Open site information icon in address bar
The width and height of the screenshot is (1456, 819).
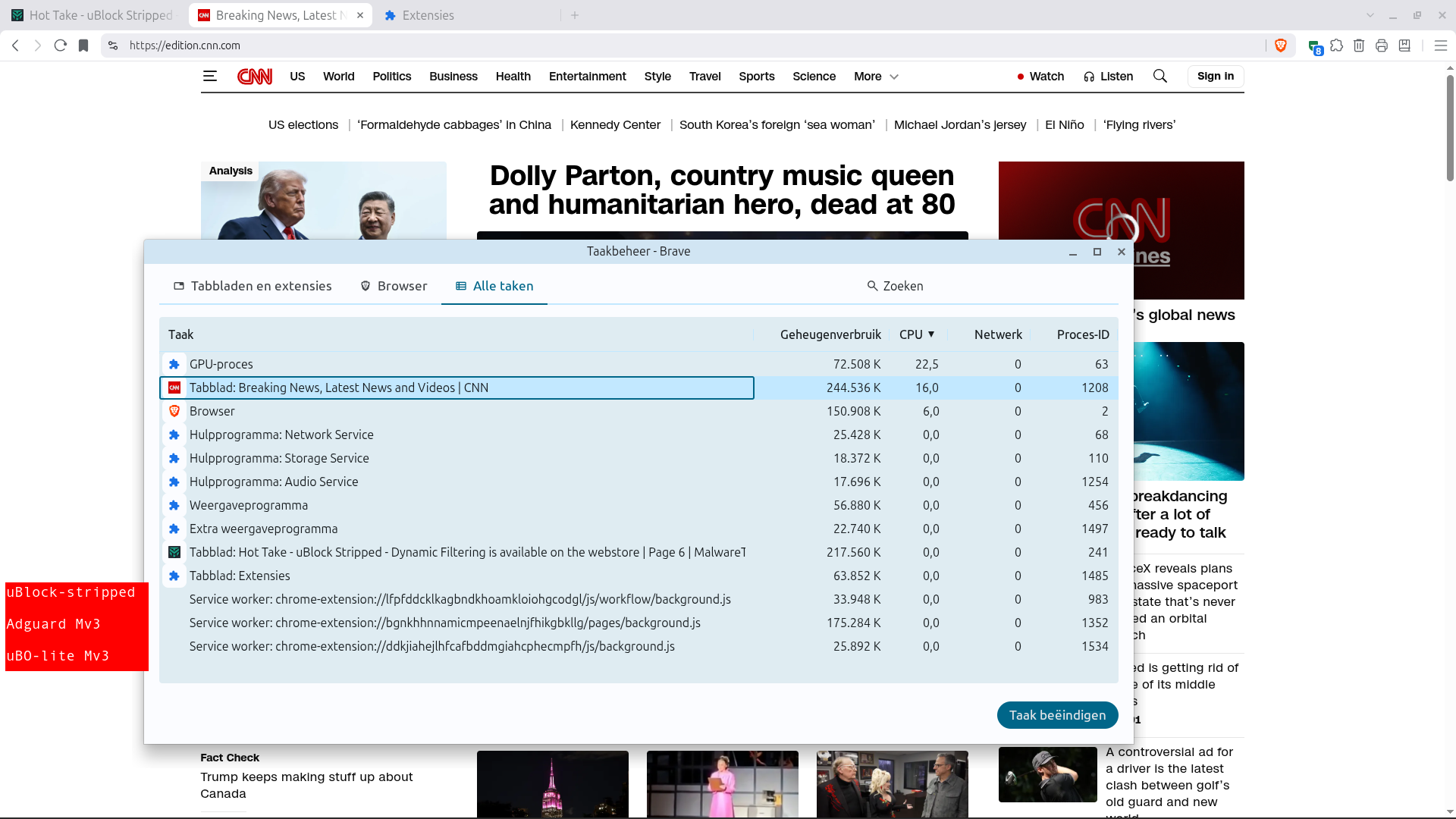pyautogui.click(x=113, y=45)
